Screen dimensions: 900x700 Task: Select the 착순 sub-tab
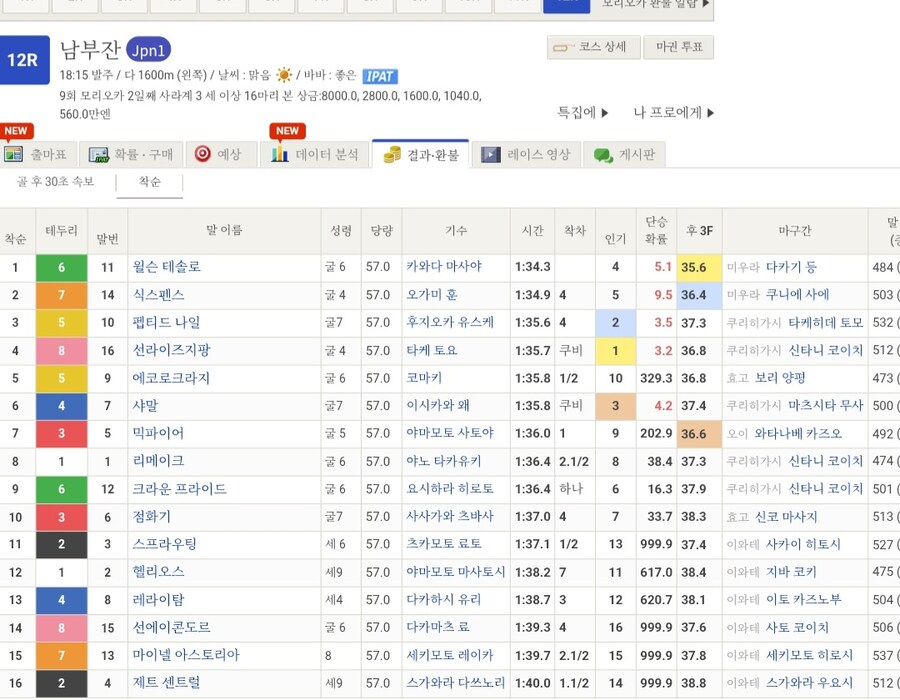149,182
